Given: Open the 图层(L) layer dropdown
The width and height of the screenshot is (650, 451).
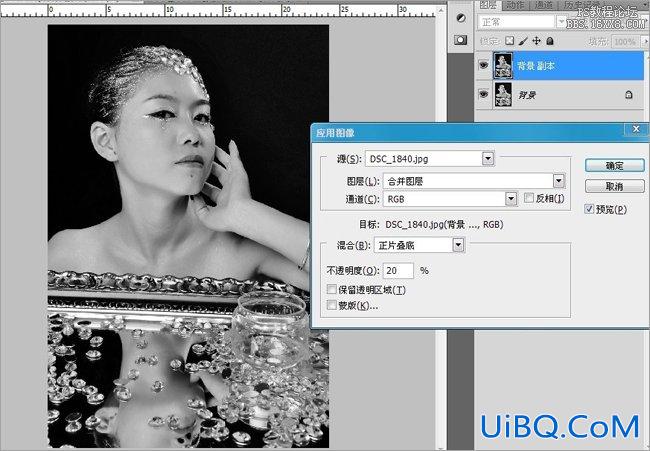Looking at the screenshot, I should coord(559,181).
